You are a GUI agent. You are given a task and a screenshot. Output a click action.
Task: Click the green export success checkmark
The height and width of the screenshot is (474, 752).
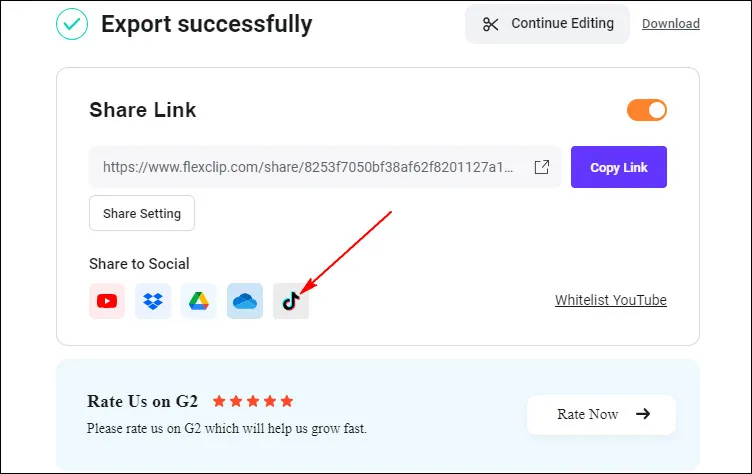tap(72, 24)
